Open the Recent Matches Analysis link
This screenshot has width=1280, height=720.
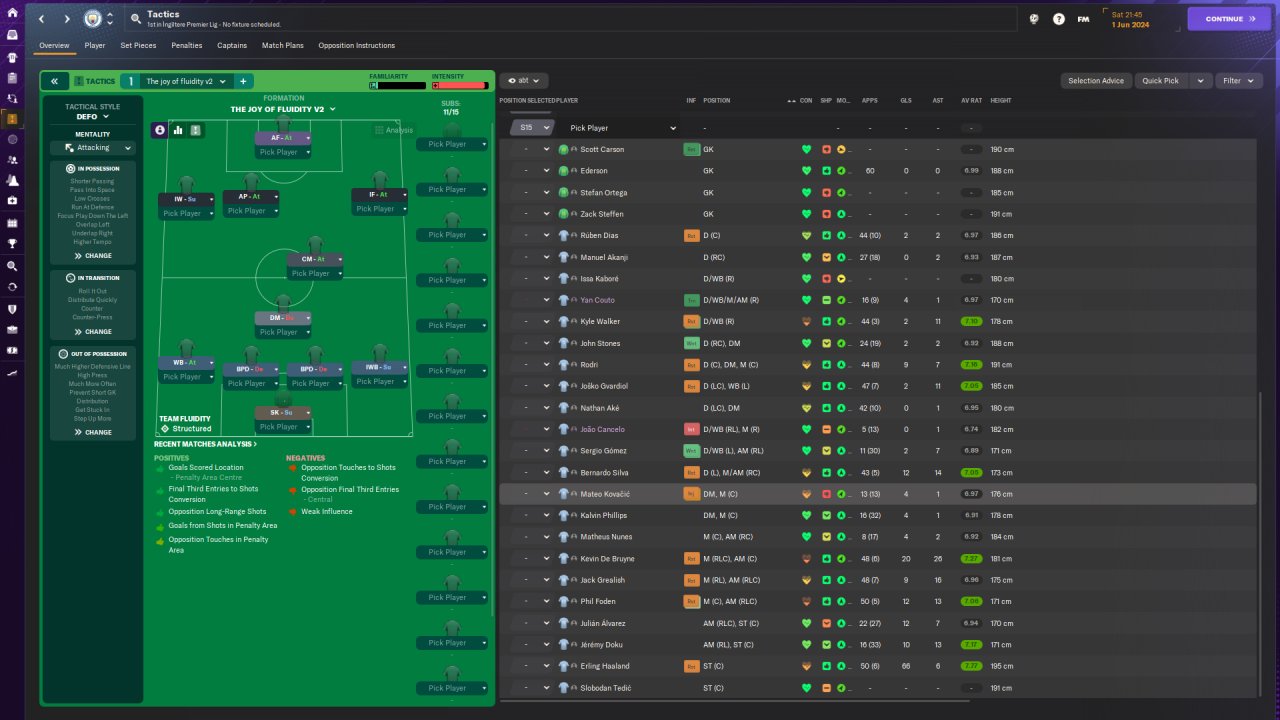point(205,444)
